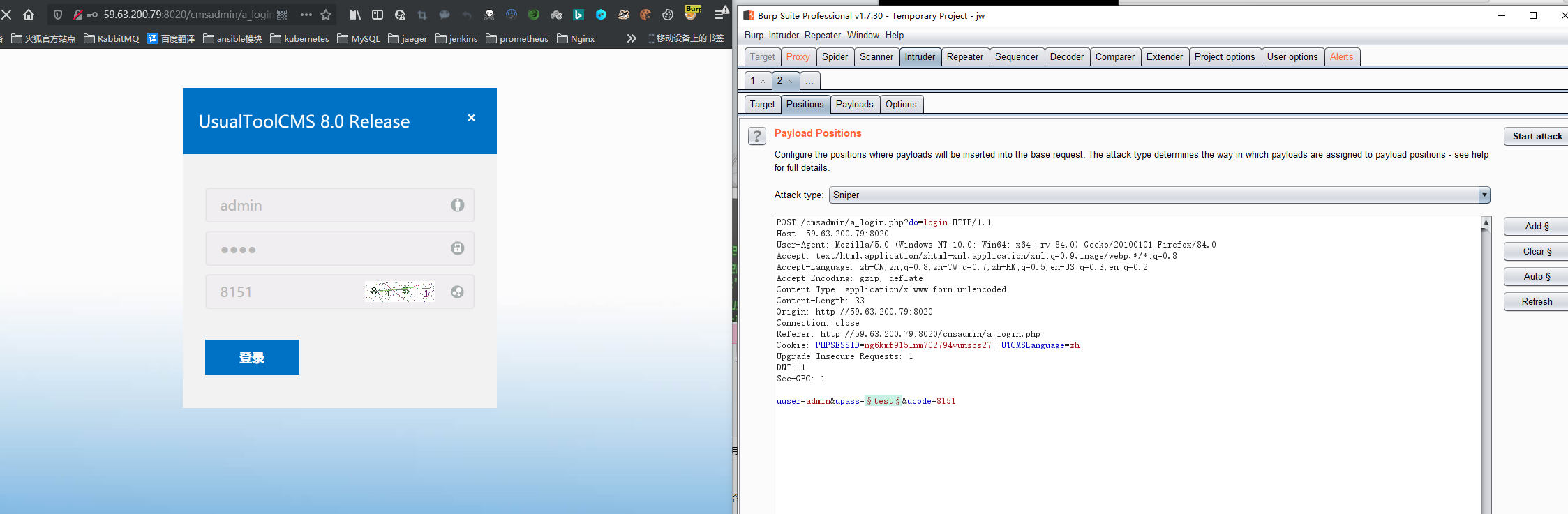Open the jenkins bookmark folder
The width and height of the screenshot is (1568, 514).
point(456,38)
